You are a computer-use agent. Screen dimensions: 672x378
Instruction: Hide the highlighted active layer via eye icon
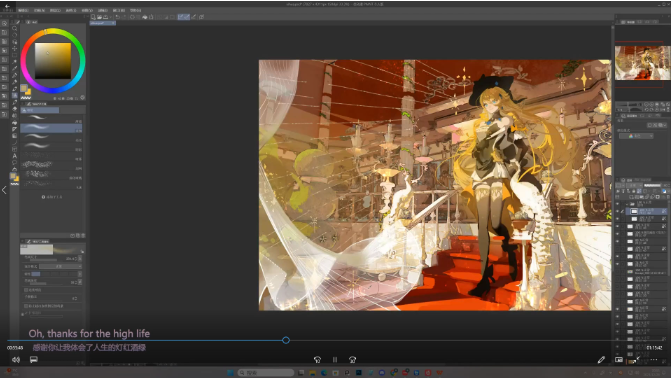(x=618, y=211)
